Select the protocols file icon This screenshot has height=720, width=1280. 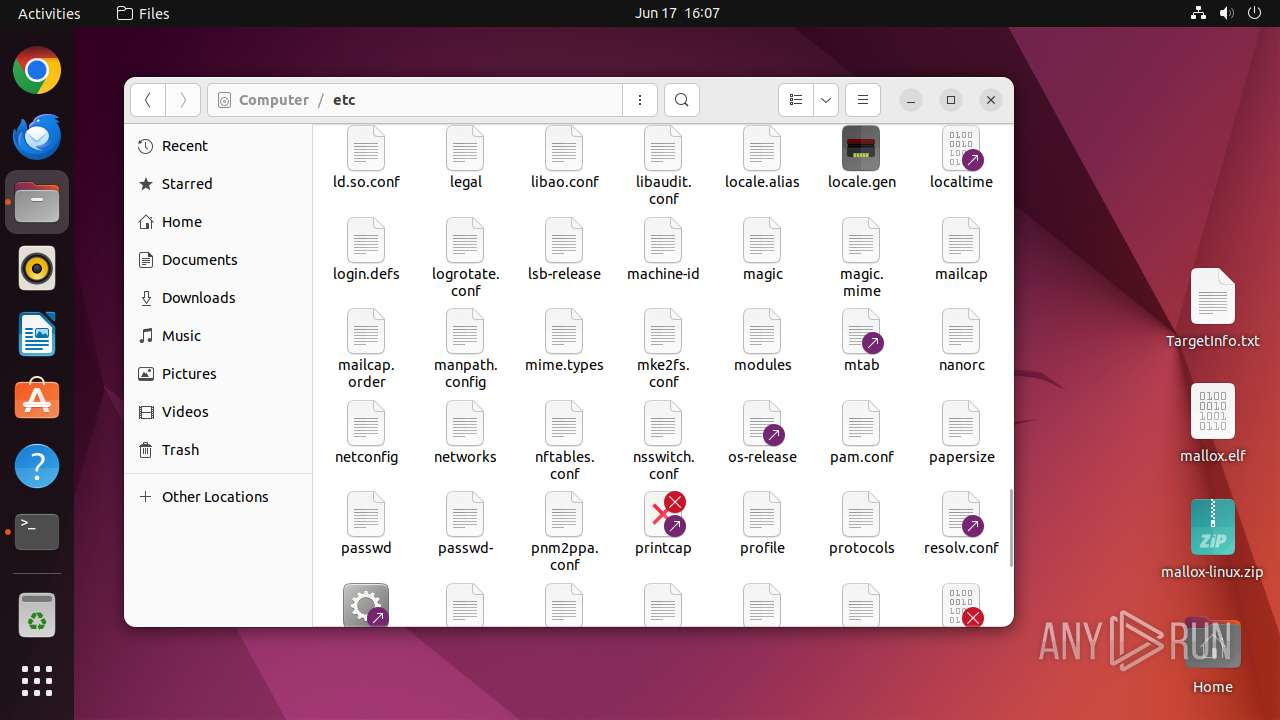click(861, 514)
